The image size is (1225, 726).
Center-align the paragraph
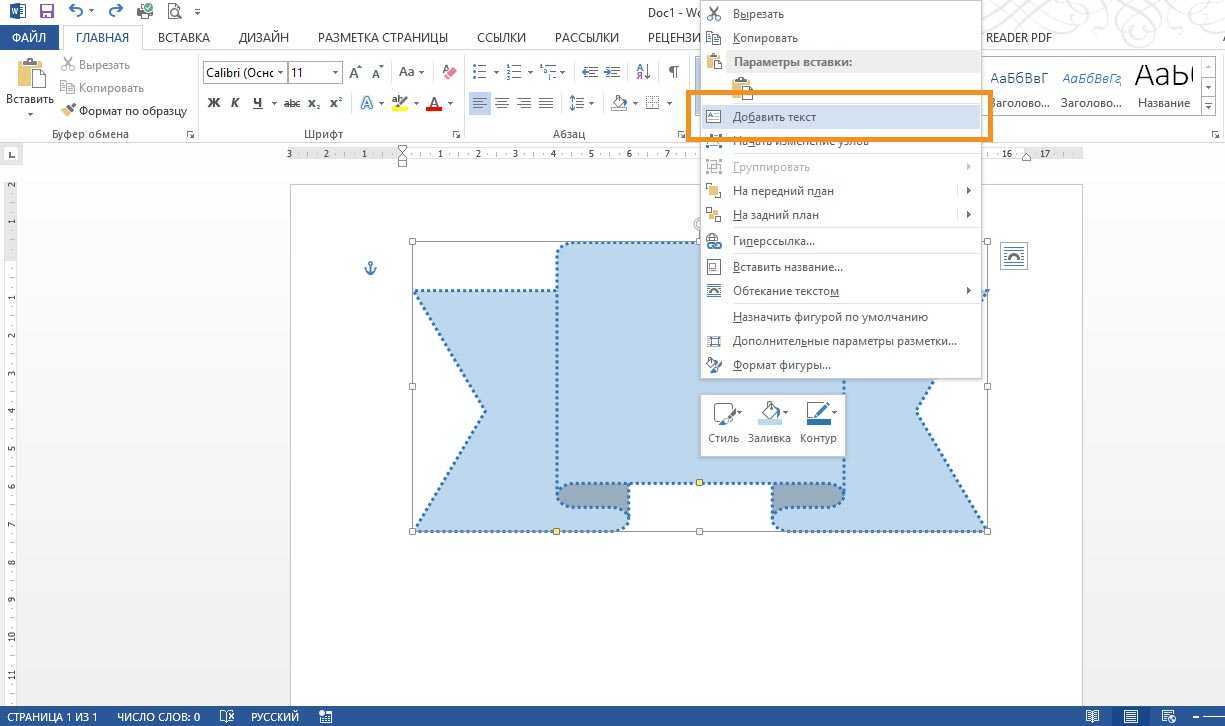pyautogui.click(x=502, y=103)
